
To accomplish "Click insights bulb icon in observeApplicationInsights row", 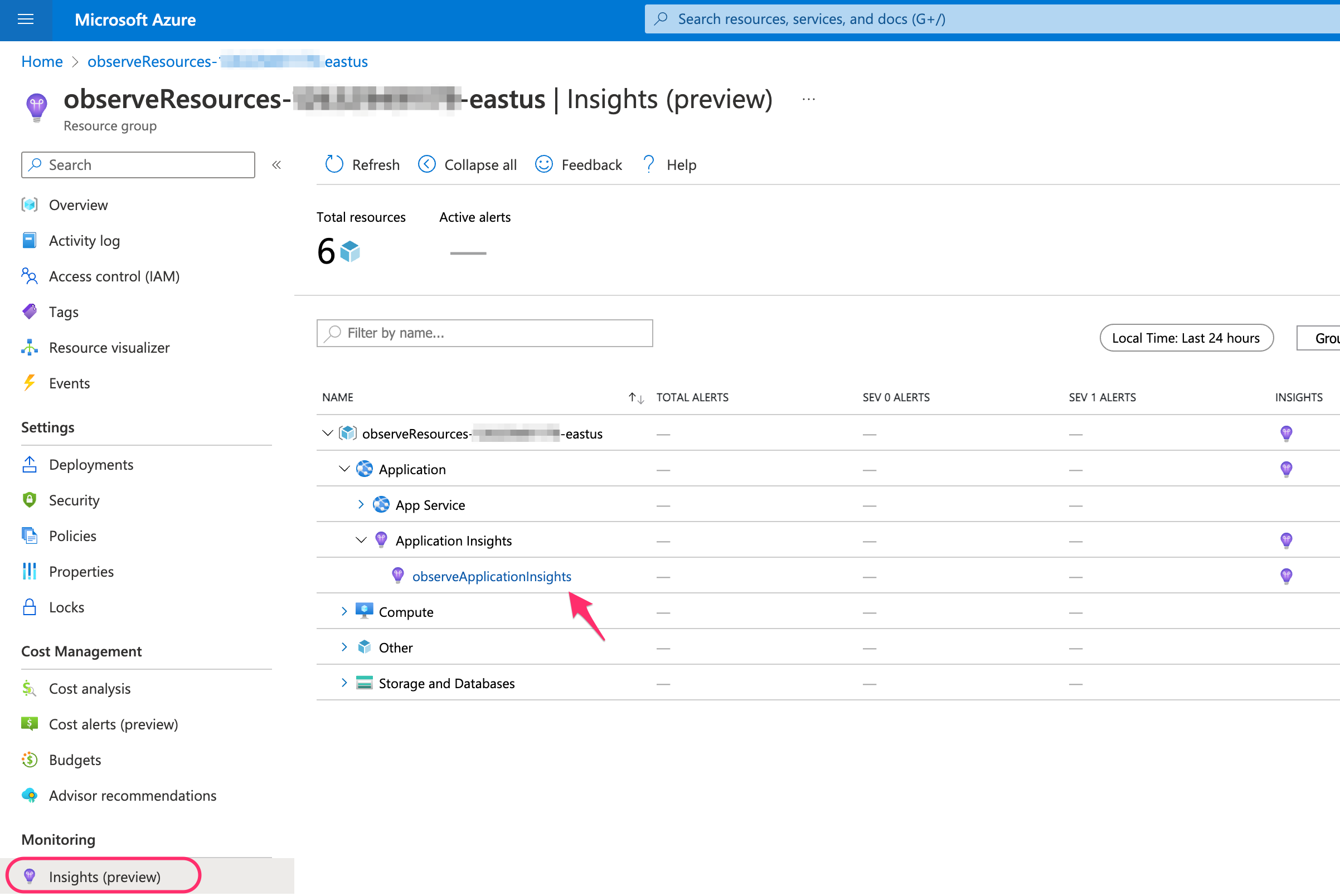I will coord(1286,576).
